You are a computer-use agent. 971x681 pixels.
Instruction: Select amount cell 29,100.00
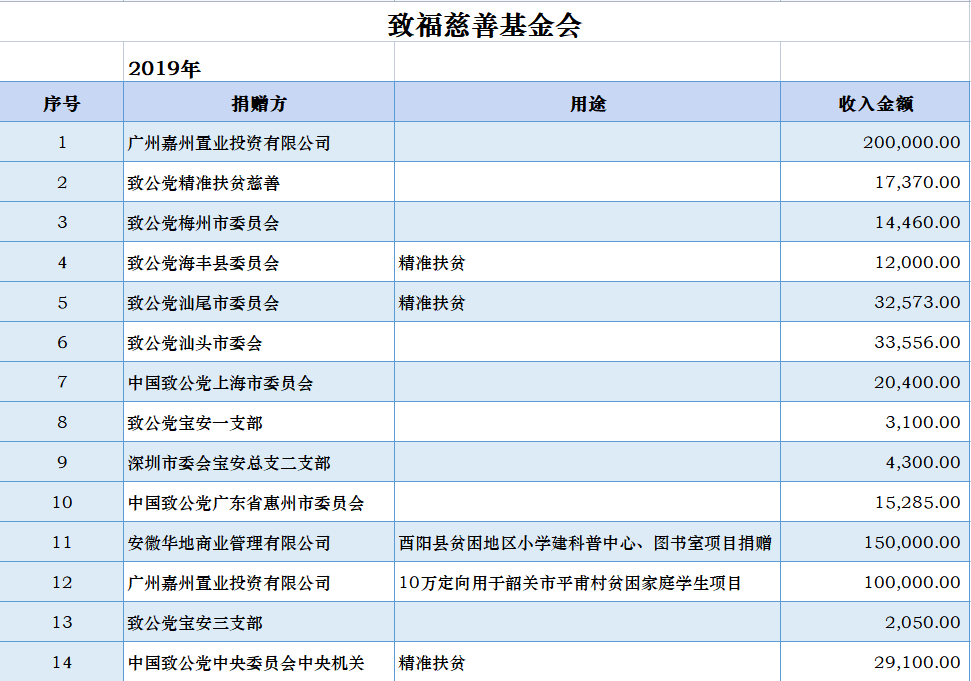tap(875, 662)
